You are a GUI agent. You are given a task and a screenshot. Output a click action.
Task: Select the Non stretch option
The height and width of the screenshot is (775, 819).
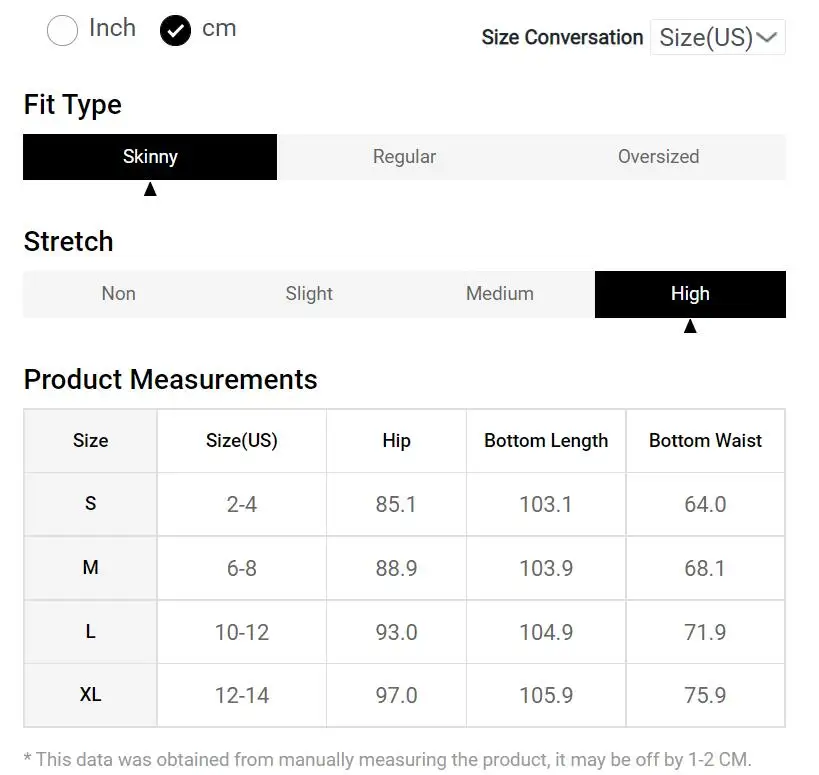(118, 294)
